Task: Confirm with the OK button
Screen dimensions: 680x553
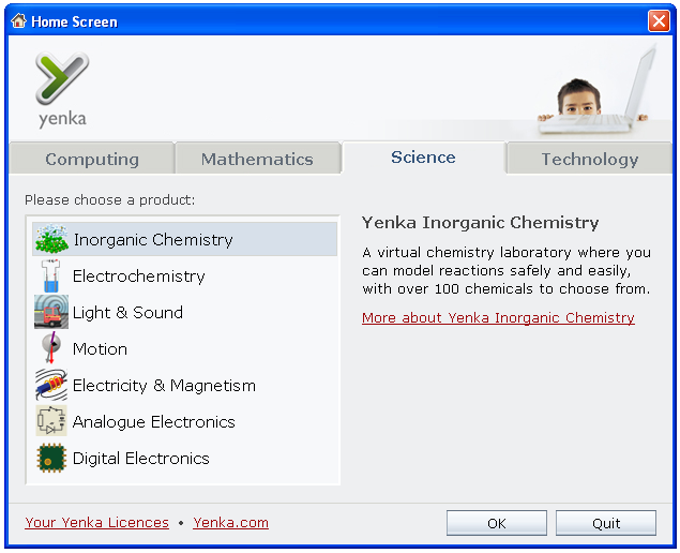Action: point(497,523)
